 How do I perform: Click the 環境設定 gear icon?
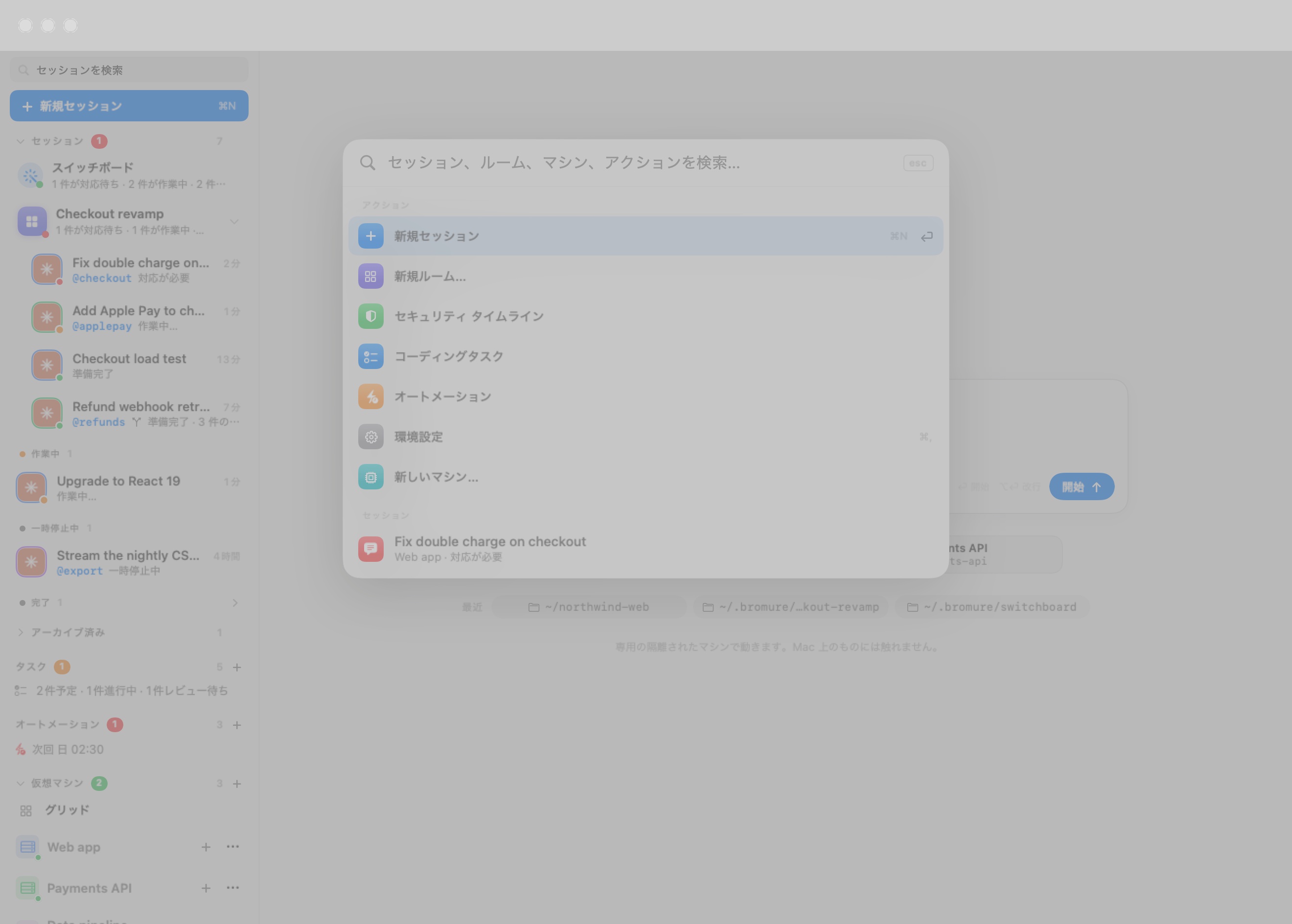coord(371,437)
